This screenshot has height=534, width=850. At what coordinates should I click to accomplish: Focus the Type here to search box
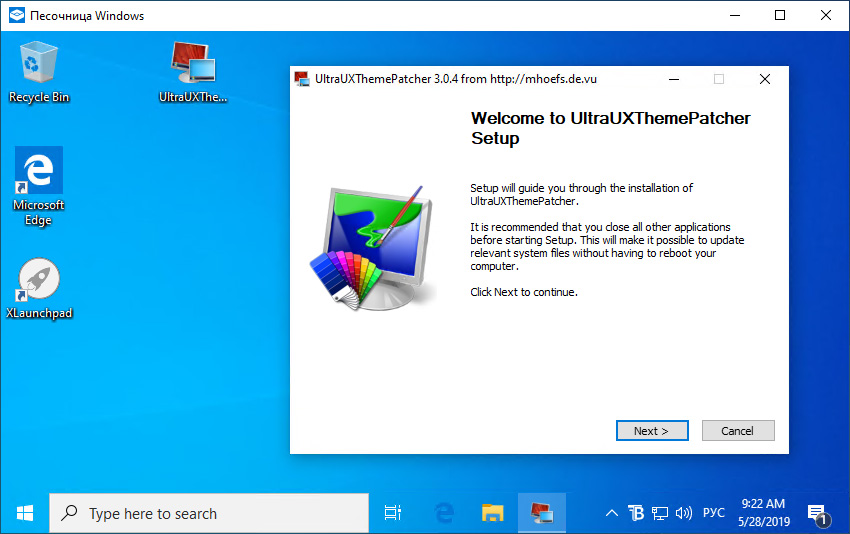pos(209,513)
